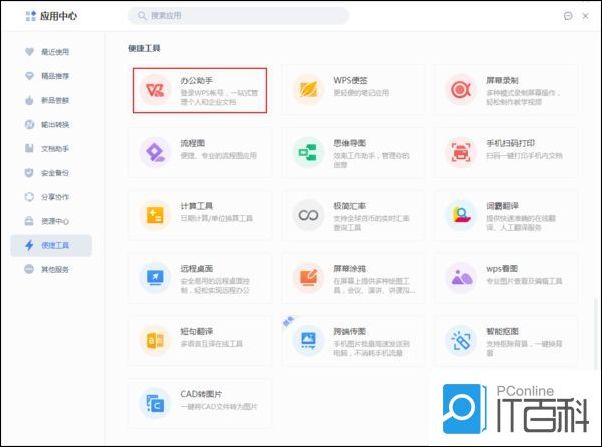Image resolution: width=602 pixels, height=447 pixels.
Task: Open the WPS便签 notes app icon
Action: click(x=308, y=89)
